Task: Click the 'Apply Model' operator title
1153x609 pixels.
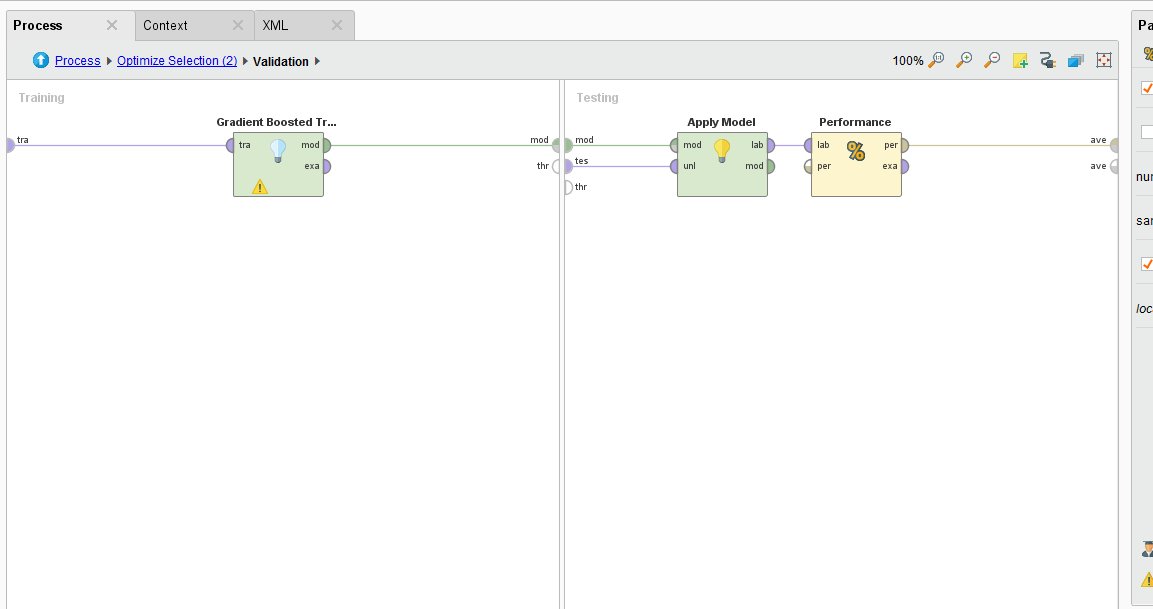Action: [x=721, y=122]
